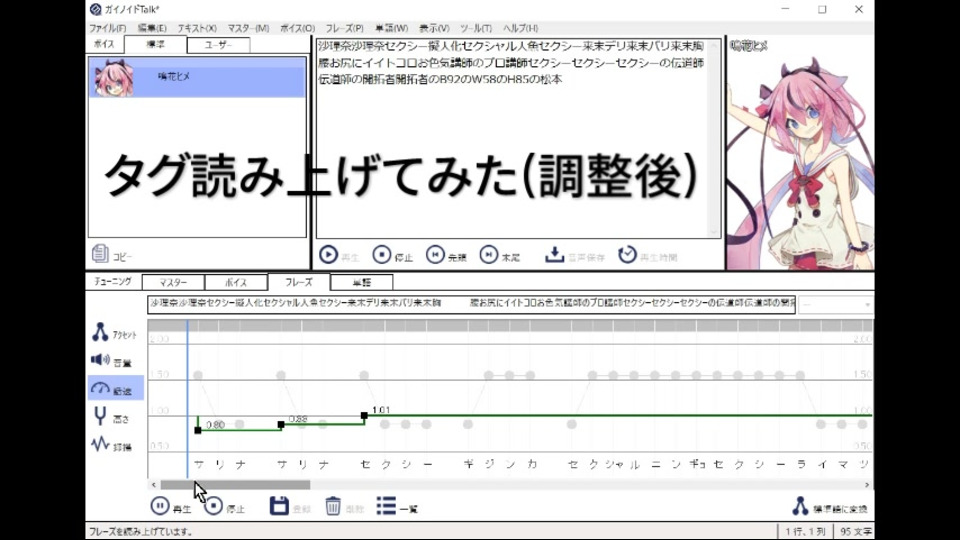Click the mora label ギョ below graph
Image resolution: width=960 pixels, height=540 pixels.
(697, 464)
